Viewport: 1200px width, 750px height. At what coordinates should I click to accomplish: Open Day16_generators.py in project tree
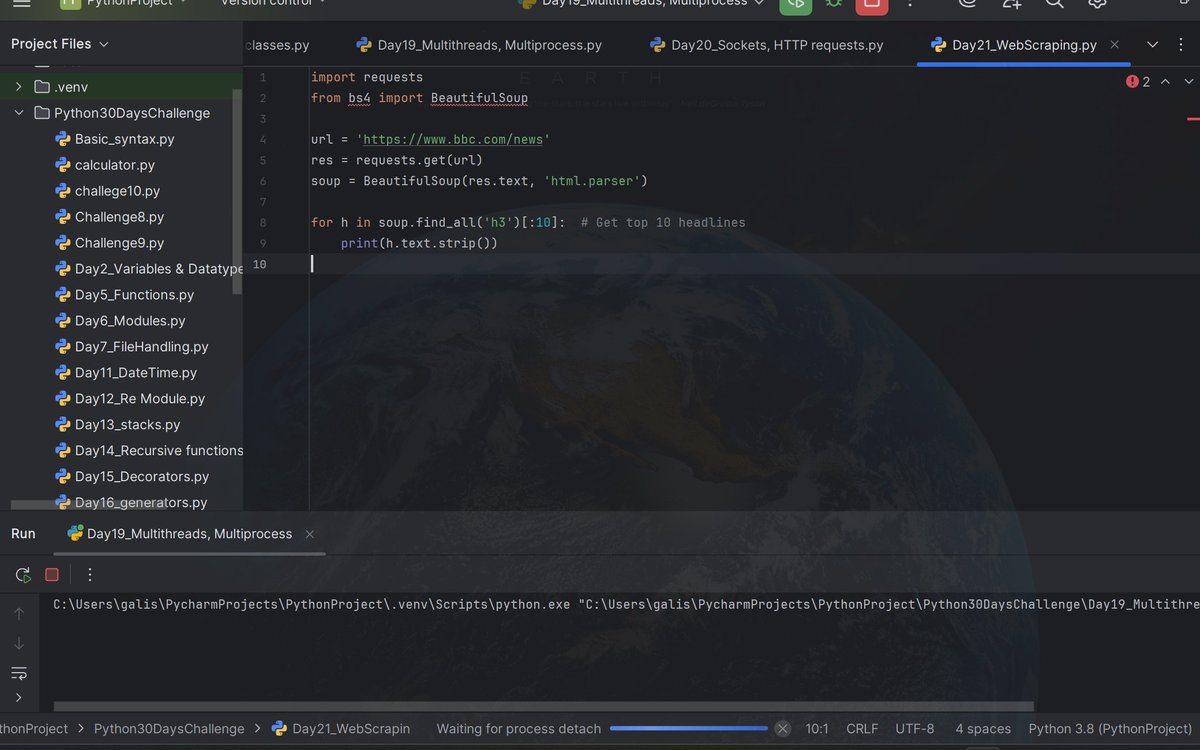click(x=140, y=503)
